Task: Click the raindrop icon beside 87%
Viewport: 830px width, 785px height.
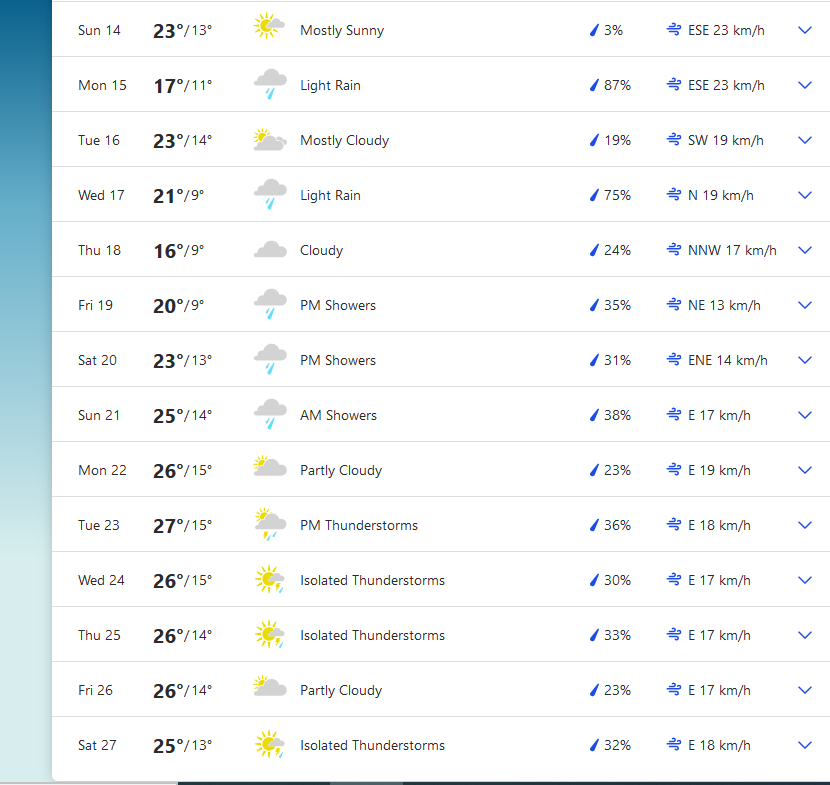Action: coord(594,86)
